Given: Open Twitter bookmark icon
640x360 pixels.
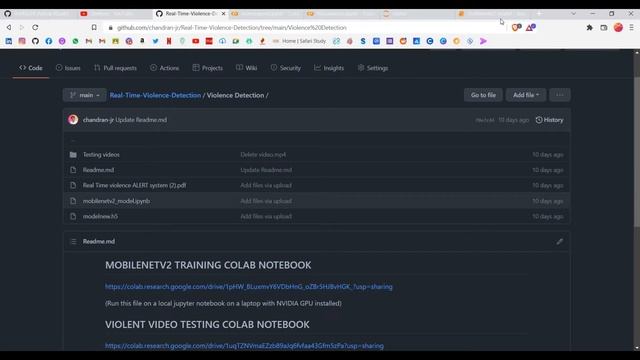Looking at the screenshot, I should tap(156, 41).
